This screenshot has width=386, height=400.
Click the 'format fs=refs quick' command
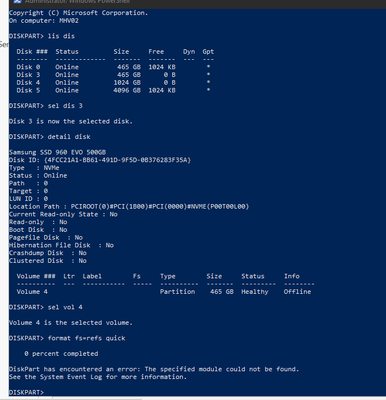(87, 338)
